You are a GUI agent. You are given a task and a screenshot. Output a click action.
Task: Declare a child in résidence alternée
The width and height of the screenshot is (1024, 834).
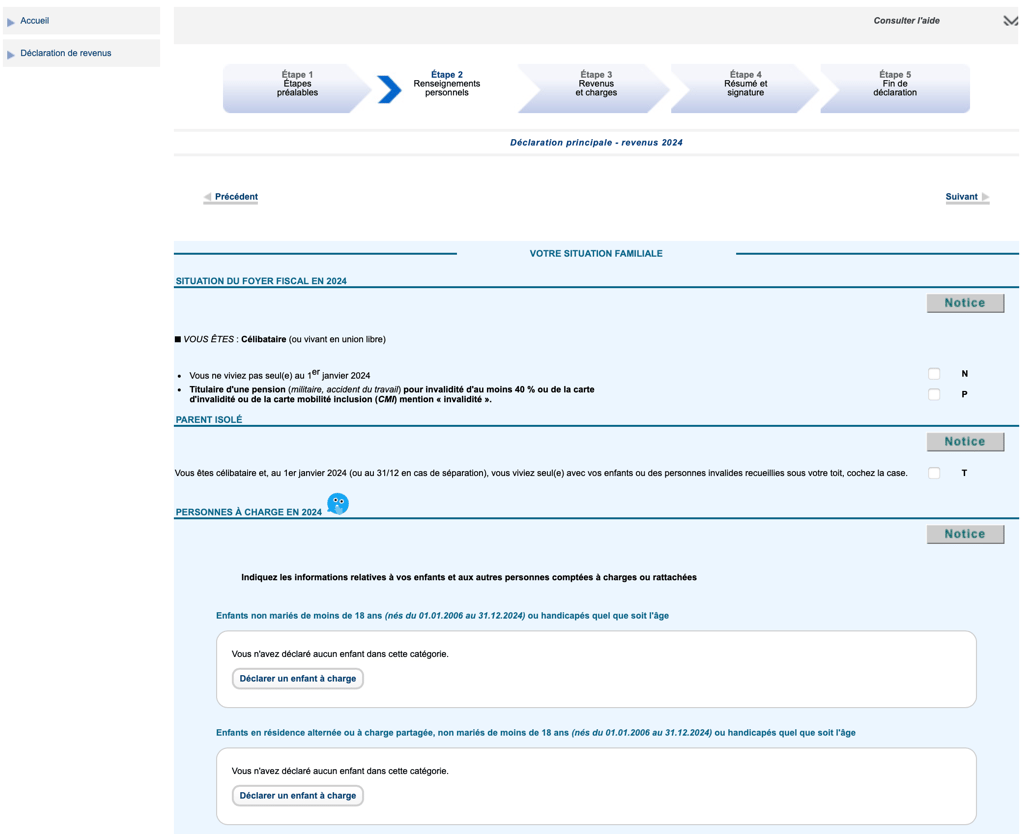click(298, 795)
